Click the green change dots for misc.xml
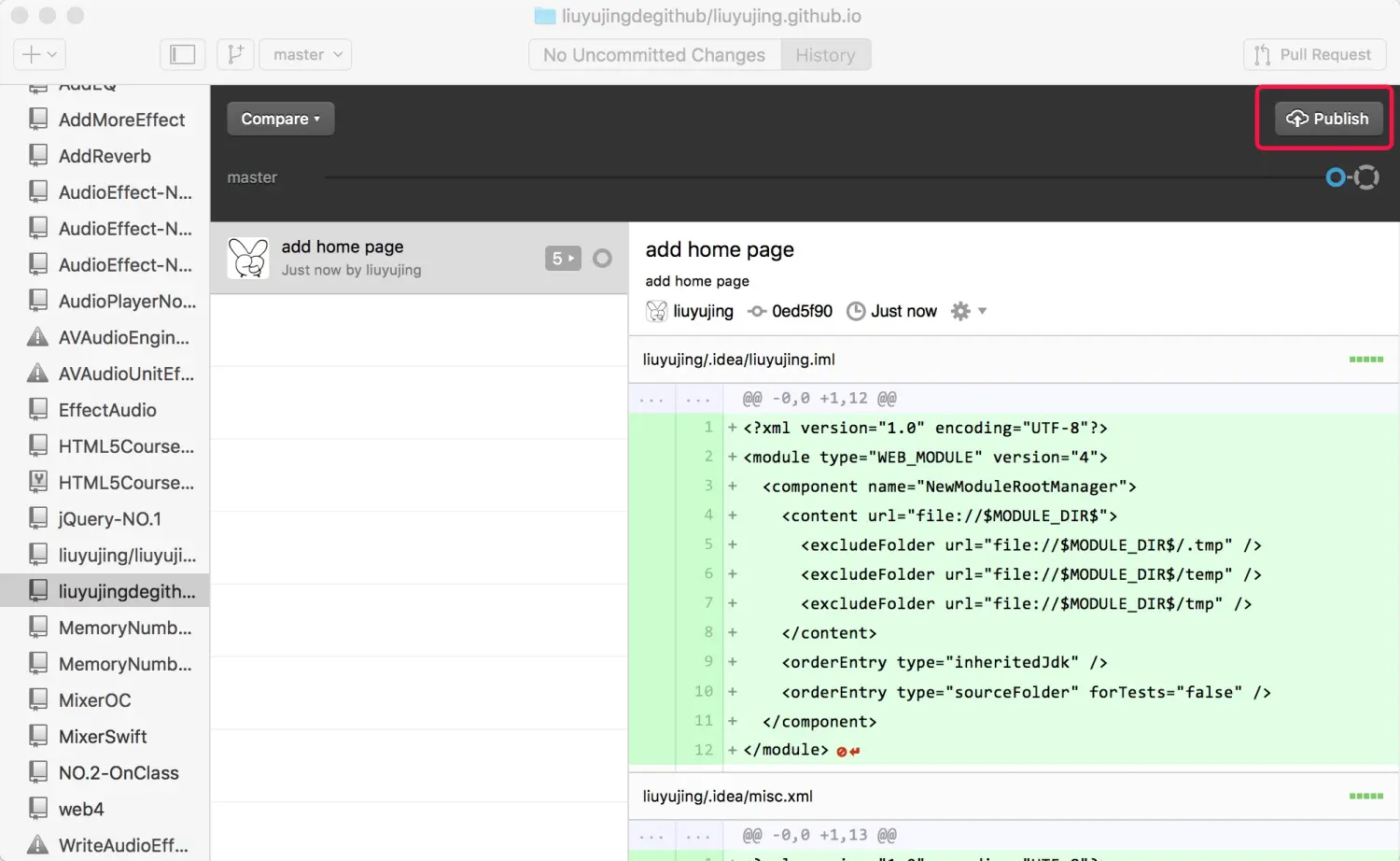Screen dimensions: 1400x861 click(x=1366, y=797)
